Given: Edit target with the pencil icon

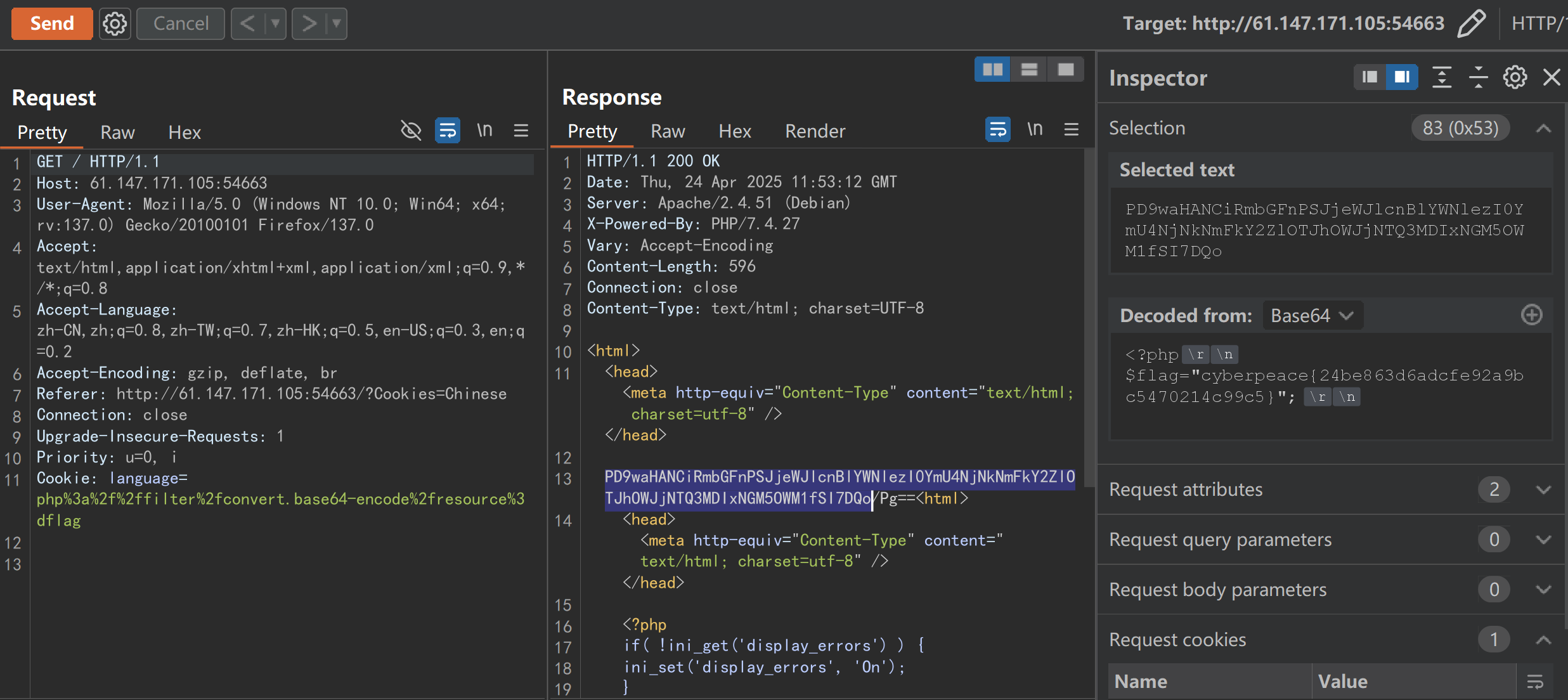Looking at the screenshot, I should click(x=1471, y=24).
